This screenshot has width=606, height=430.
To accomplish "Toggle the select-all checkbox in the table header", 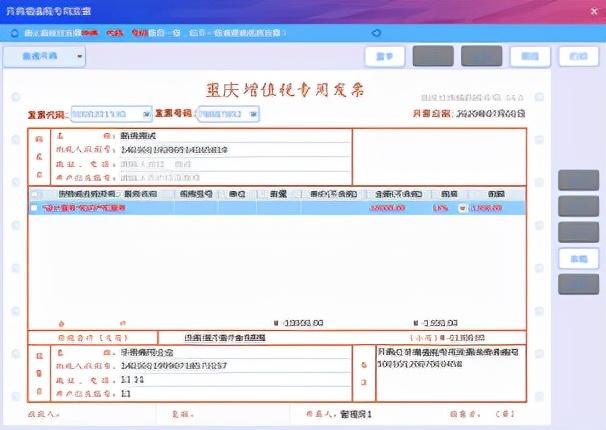I will coord(34,194).
